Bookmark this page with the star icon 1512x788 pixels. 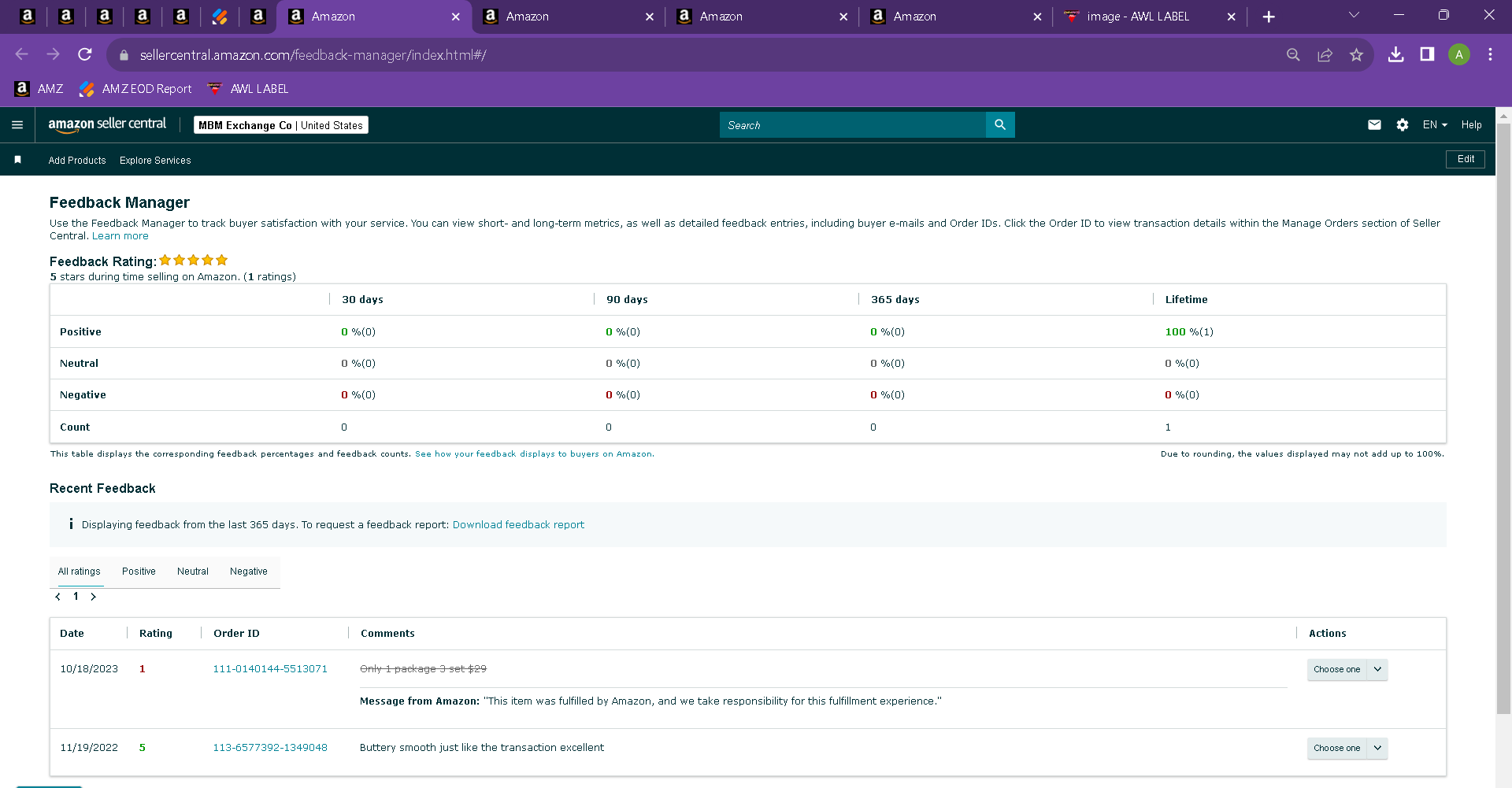tap(1356, 55)
